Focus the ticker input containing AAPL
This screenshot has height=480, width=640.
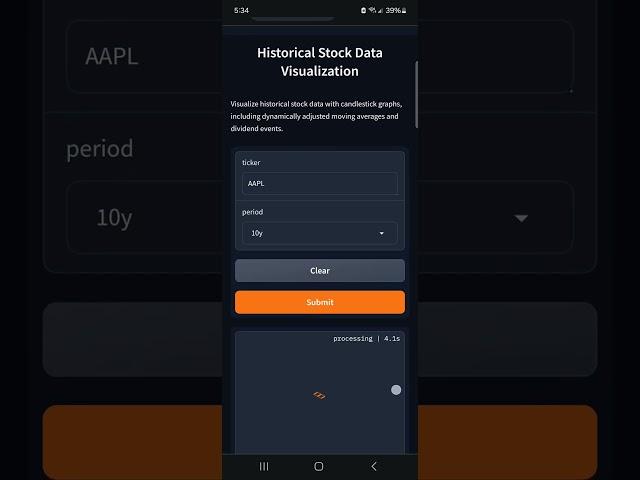[x=319, y=184]
